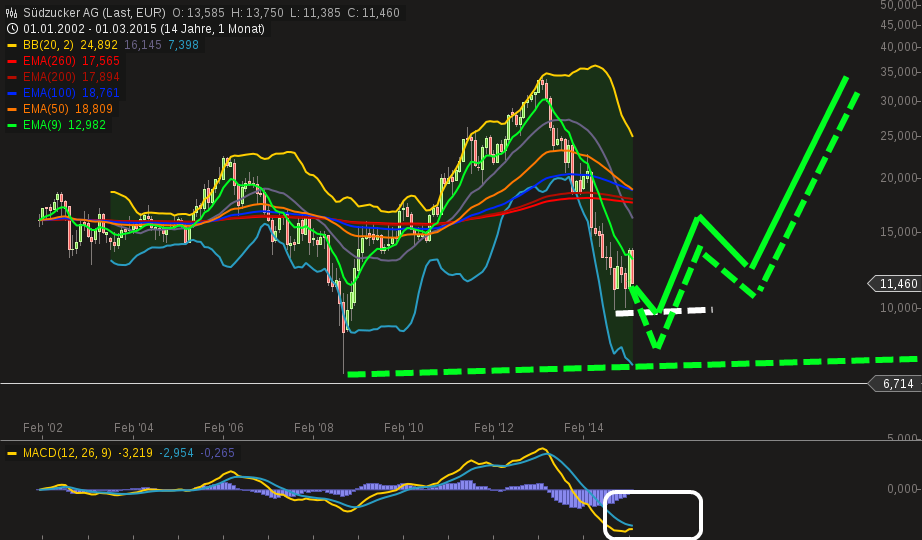Click the Feb '02 time axis label
The height and width of the screenshot is (540, 922).
click(43, 428)
